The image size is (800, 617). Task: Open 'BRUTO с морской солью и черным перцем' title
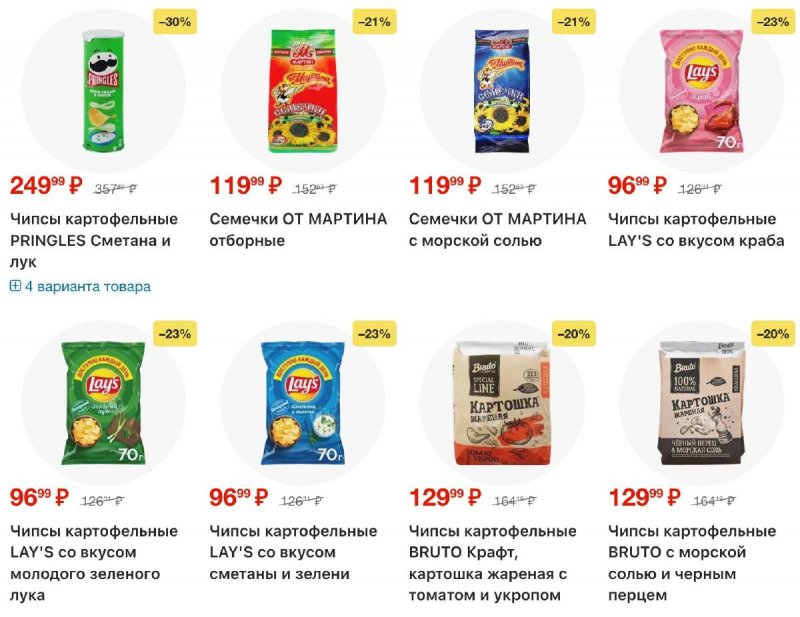pos(692,563)
